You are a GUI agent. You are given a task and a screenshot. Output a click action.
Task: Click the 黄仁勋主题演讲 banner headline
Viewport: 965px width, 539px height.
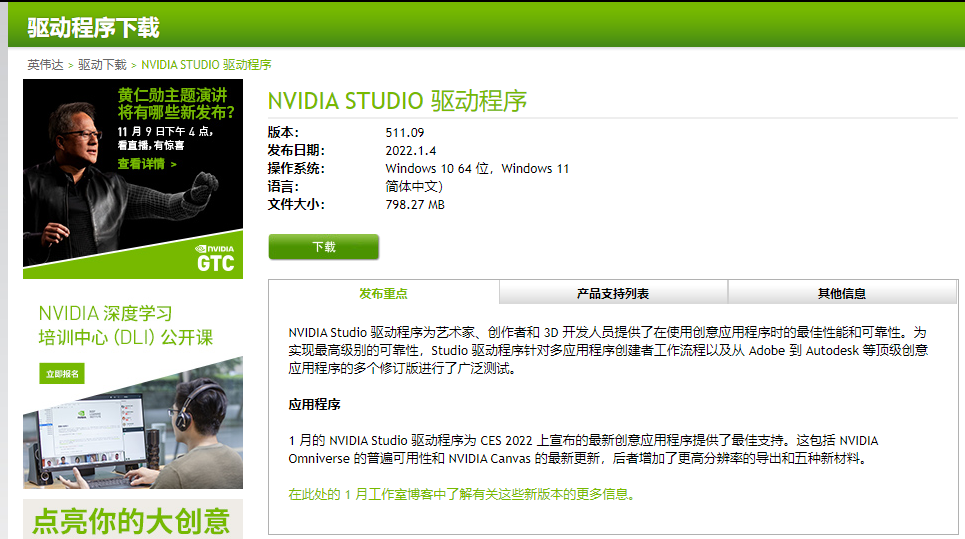[x=178, y=103]
